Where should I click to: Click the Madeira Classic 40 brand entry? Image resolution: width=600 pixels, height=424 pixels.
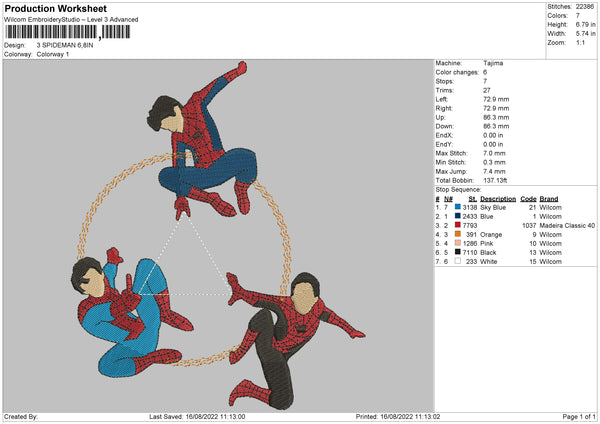pyautogui.click(x=567, y=225)
